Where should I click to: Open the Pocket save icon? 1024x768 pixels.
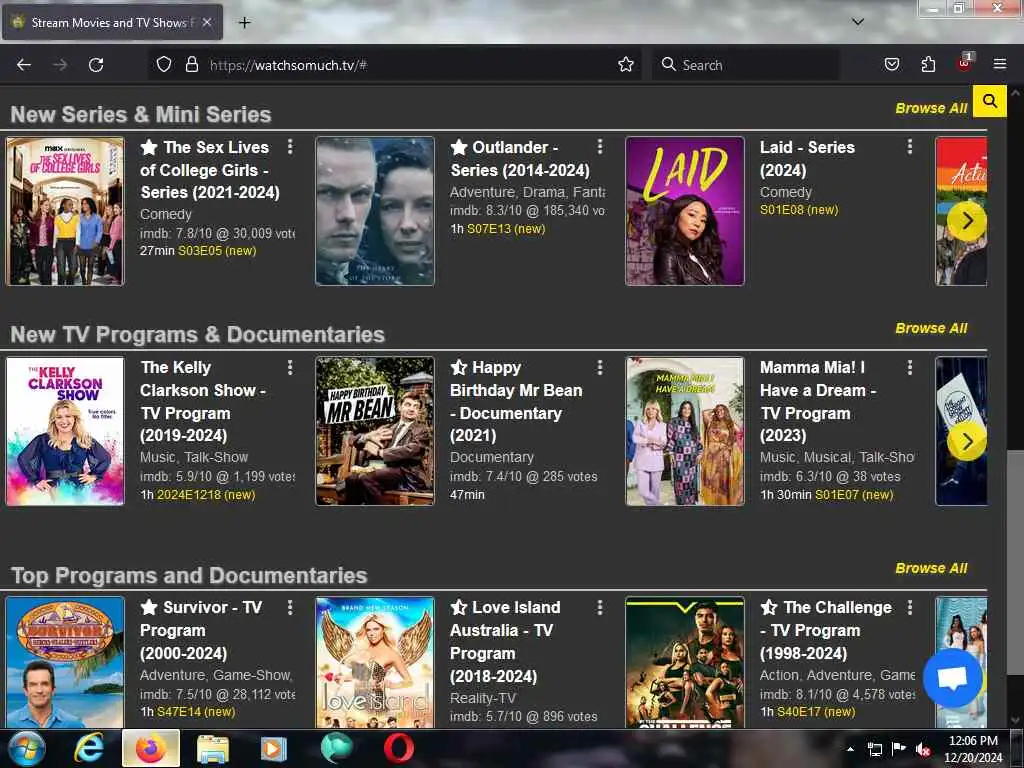tap(891, 65)
